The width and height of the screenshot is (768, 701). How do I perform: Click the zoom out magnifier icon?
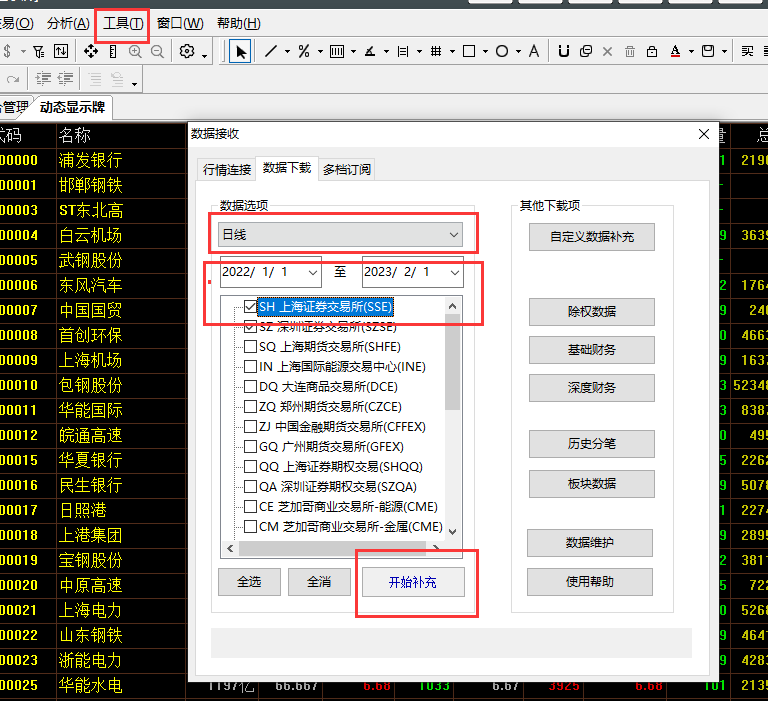click(157, 51)
